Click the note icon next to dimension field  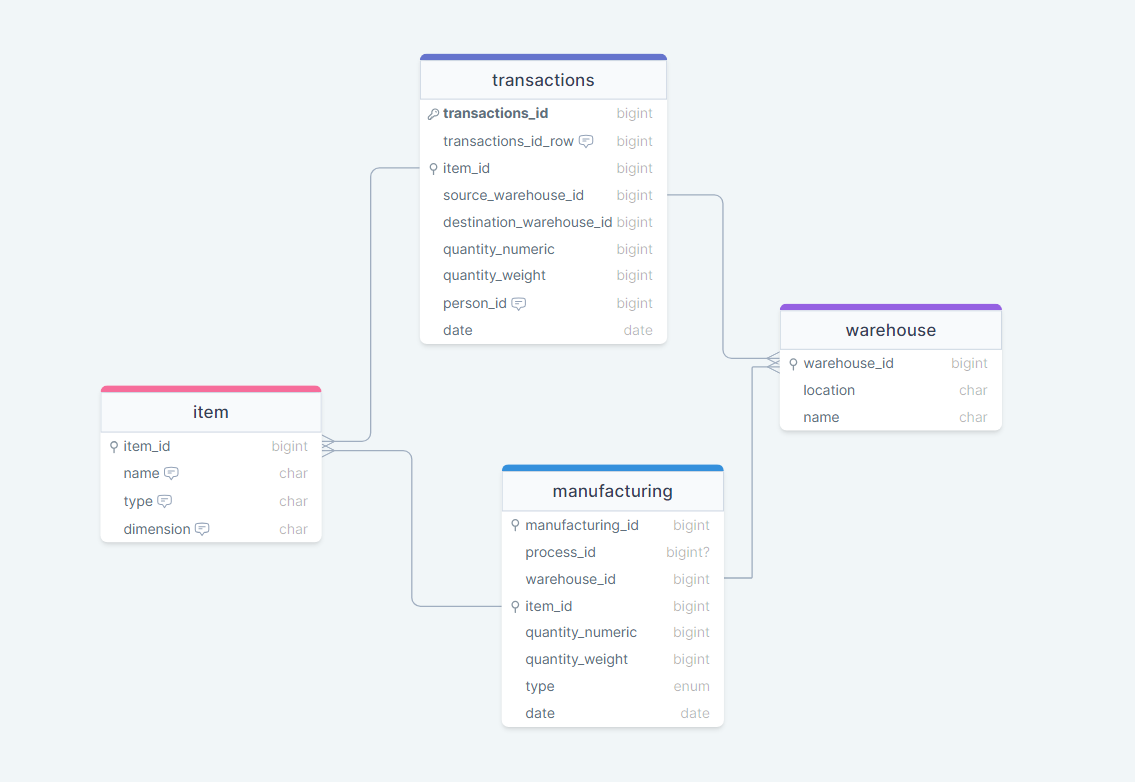201,528
